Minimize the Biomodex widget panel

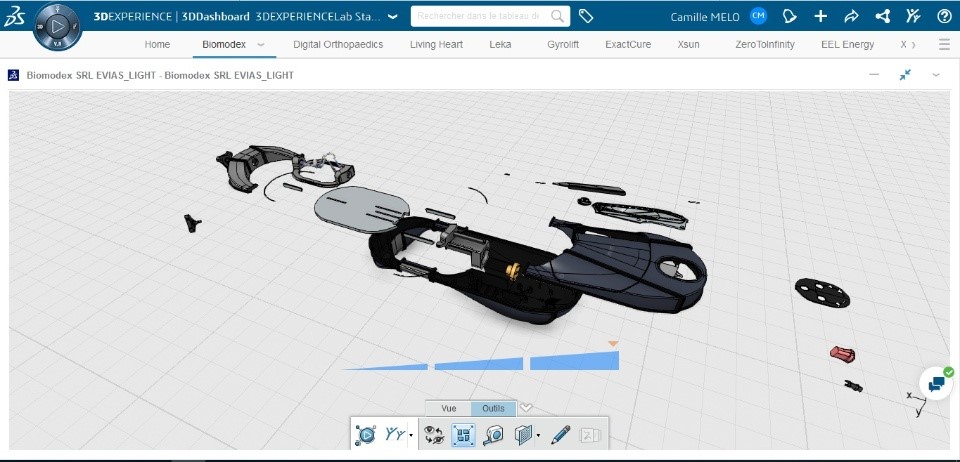[x=874, y=75]
